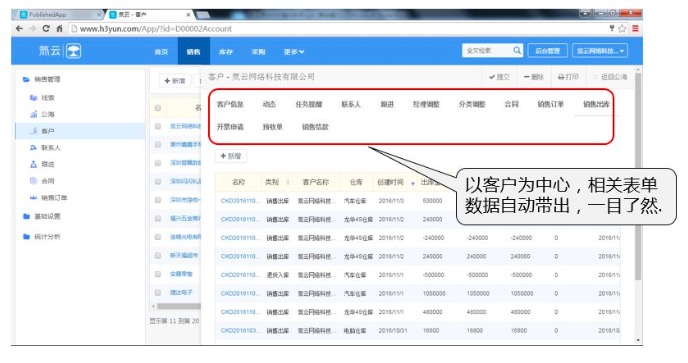Open the 分类调整 tab
The width and height of the screenshot is (688, 363).
point(472,104)
